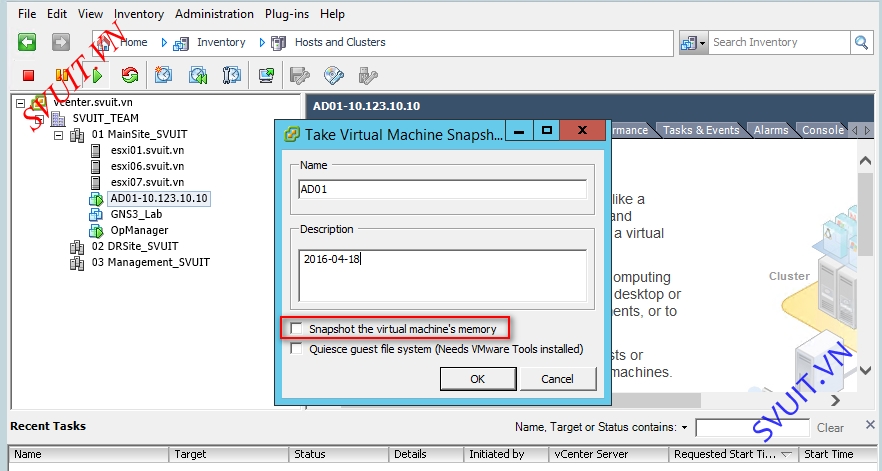This screenshot has height=471, width=882.
Task: Click the Hosts and Clusters breadcrumb icon
Action: [278, 43]
